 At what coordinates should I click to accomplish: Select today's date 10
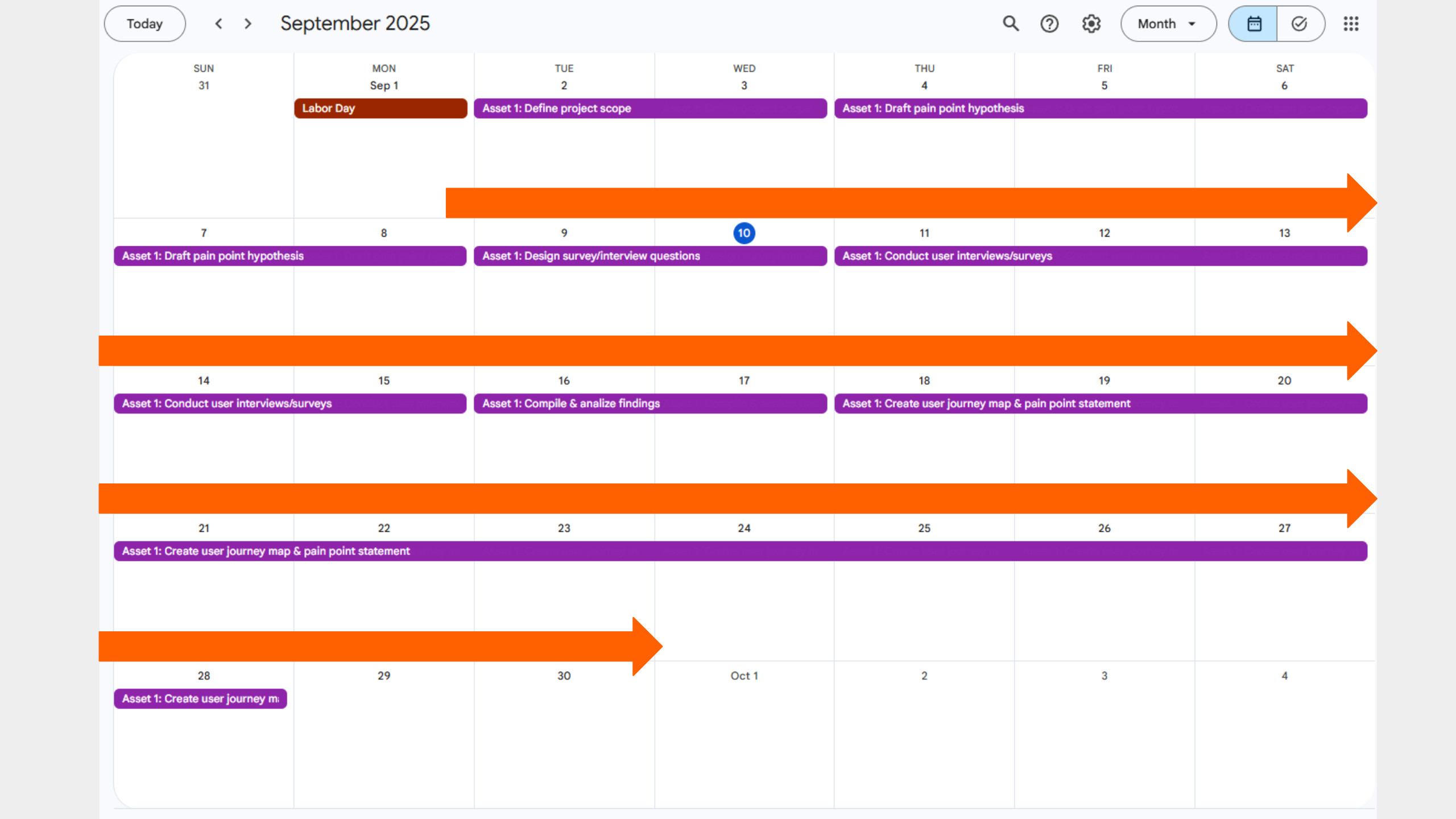744,233
